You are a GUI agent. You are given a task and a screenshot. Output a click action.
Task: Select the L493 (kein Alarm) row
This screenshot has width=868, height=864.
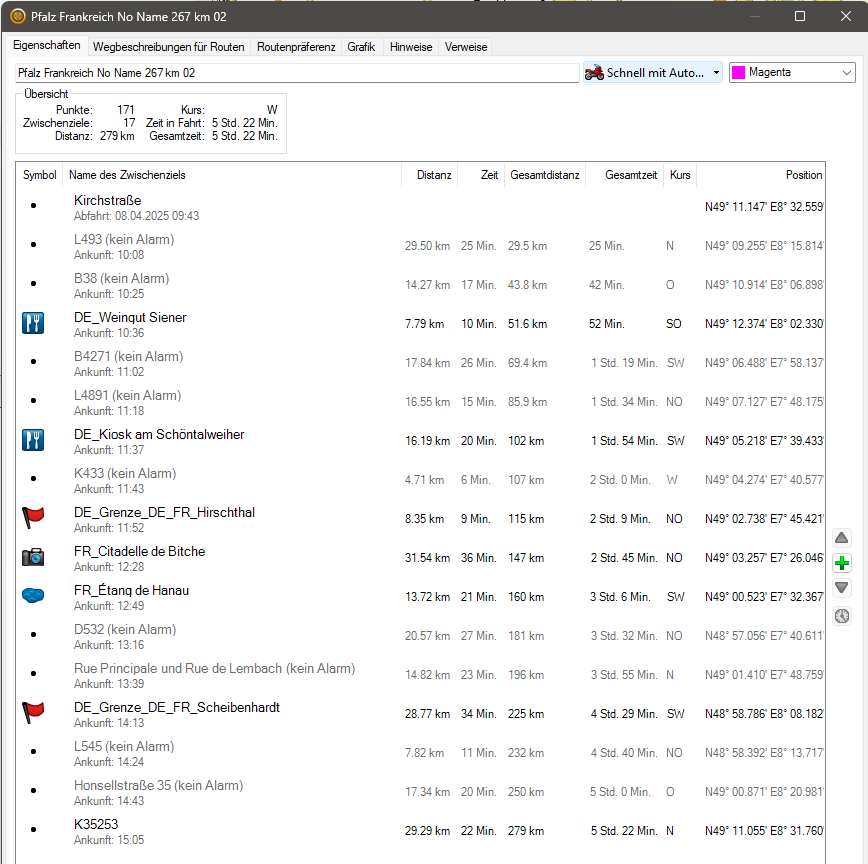(420, 246)
